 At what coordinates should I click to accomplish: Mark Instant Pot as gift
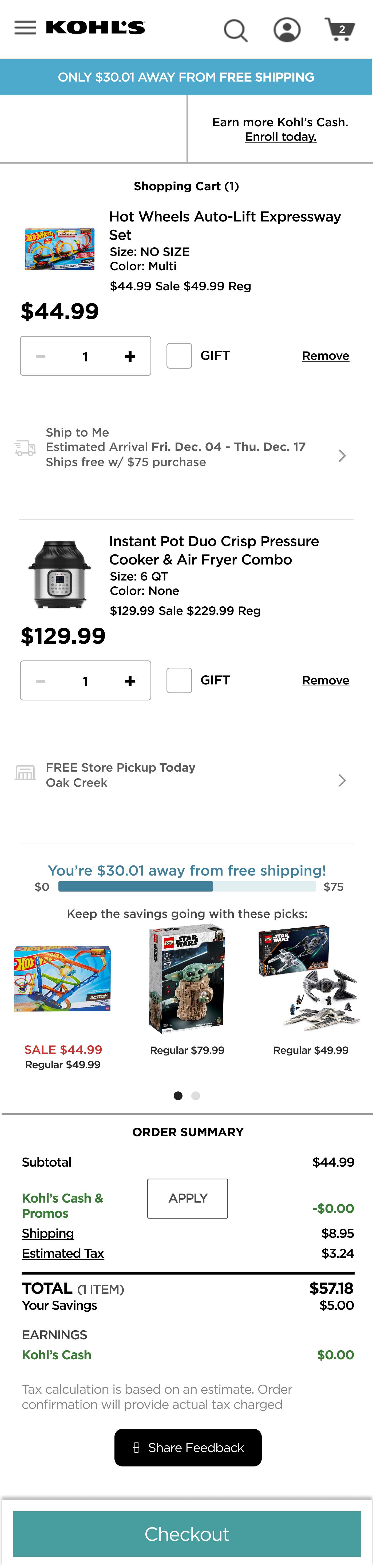point(179,680)
